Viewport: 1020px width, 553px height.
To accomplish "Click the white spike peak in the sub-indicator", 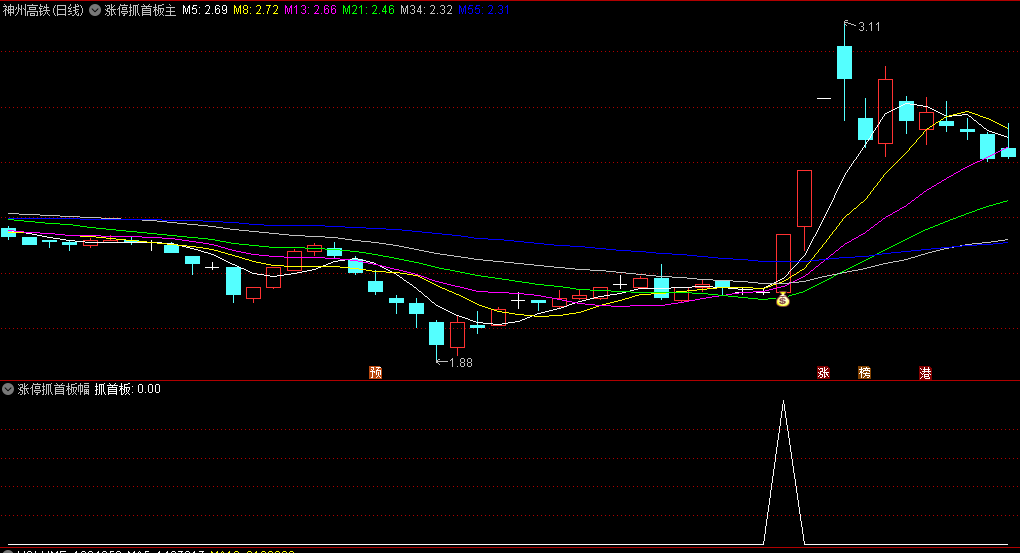I will click(x=783, y=402).
